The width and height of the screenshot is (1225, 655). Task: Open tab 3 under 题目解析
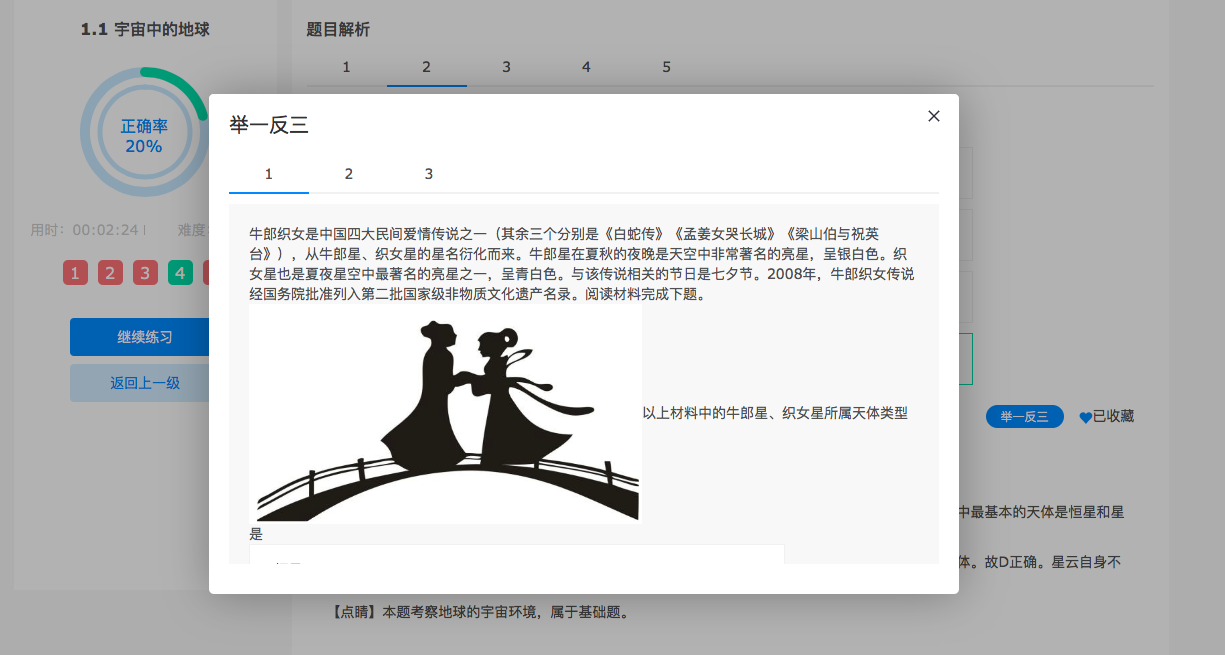pos(506,67)
